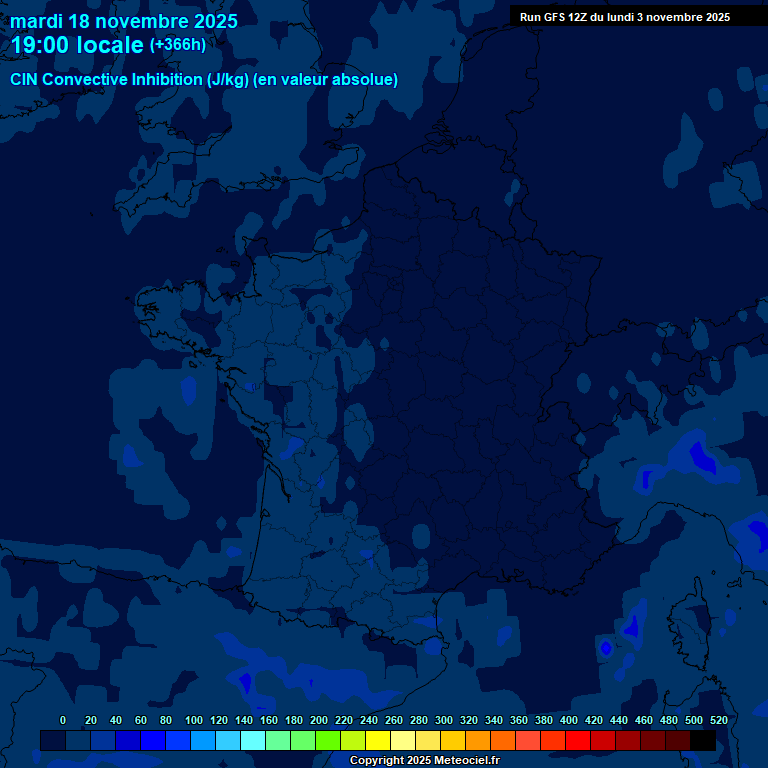Click legend label '460'
Screen dimensions: 768x768
[x=643, y=720]
